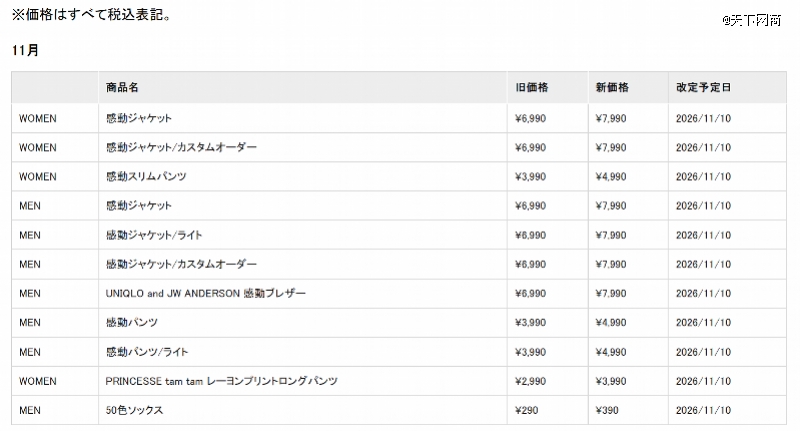Click the date in MEN 感動ジャケット/ライト row
800x431 pixels.
tap(704, 235)
